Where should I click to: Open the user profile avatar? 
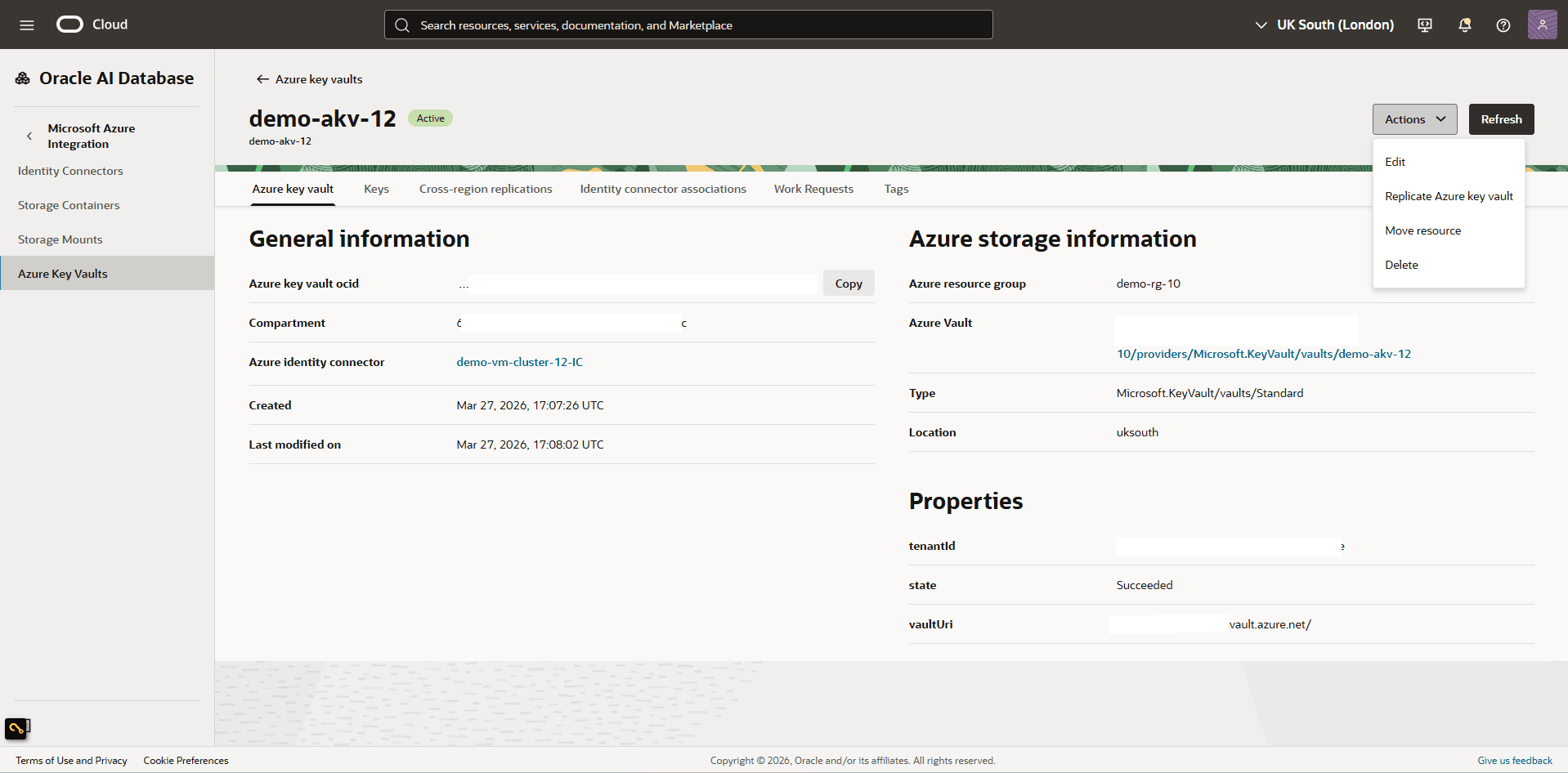[1542, 25]
